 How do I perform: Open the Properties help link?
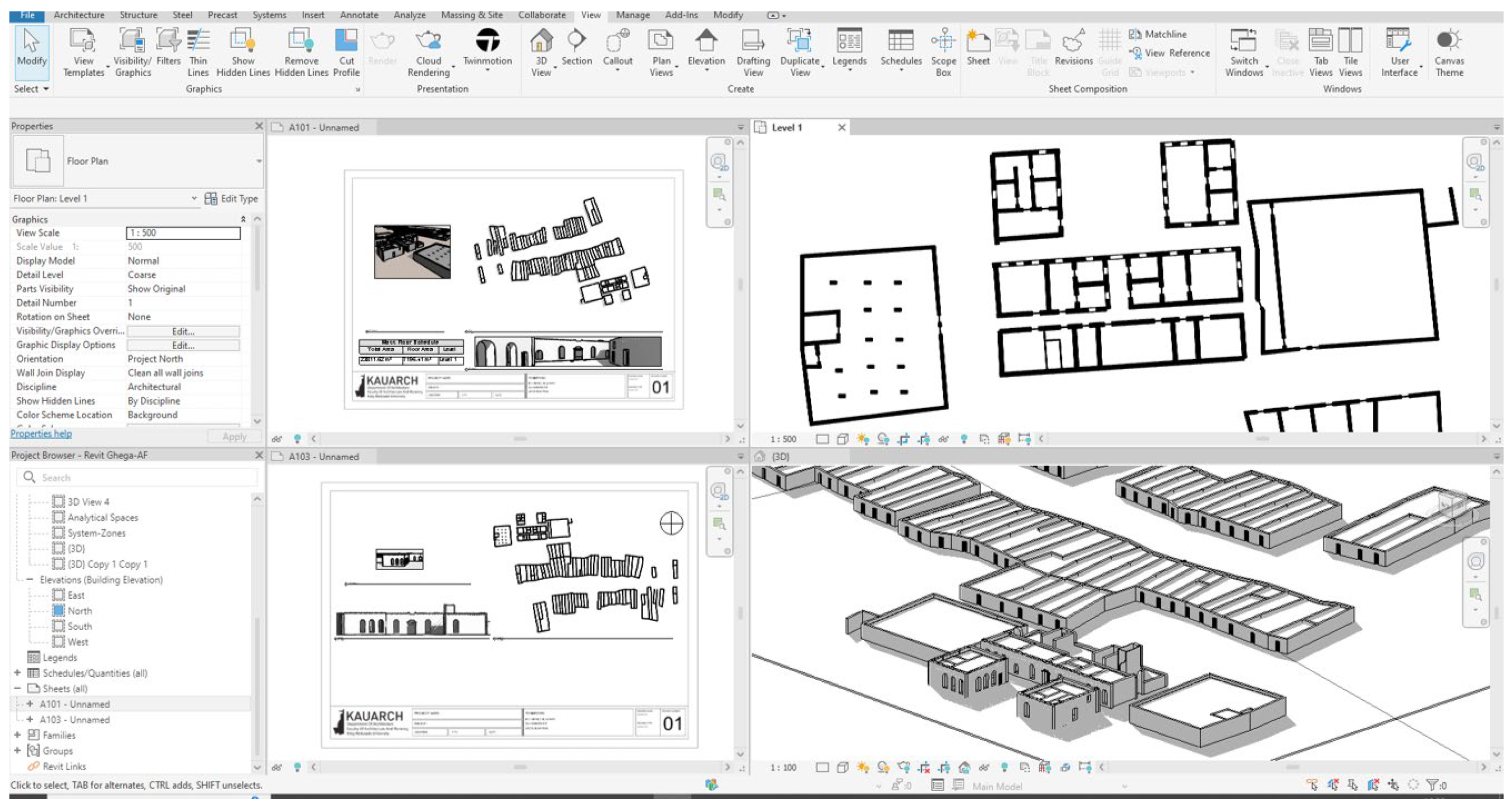pos(41,433)
